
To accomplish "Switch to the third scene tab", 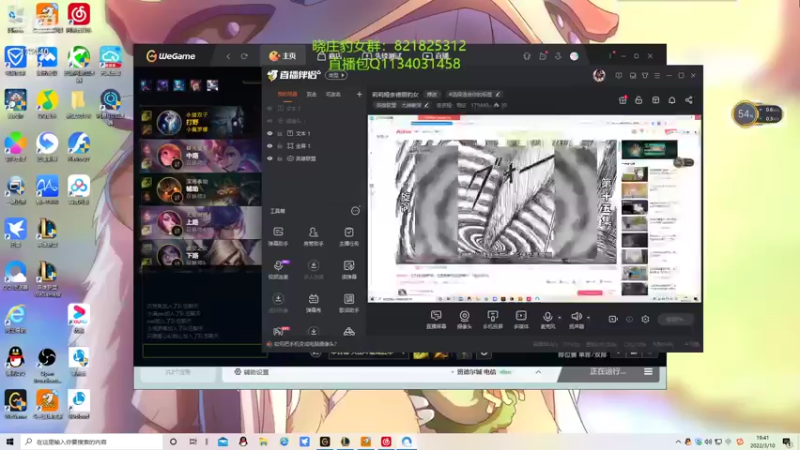I will point(333,94).
